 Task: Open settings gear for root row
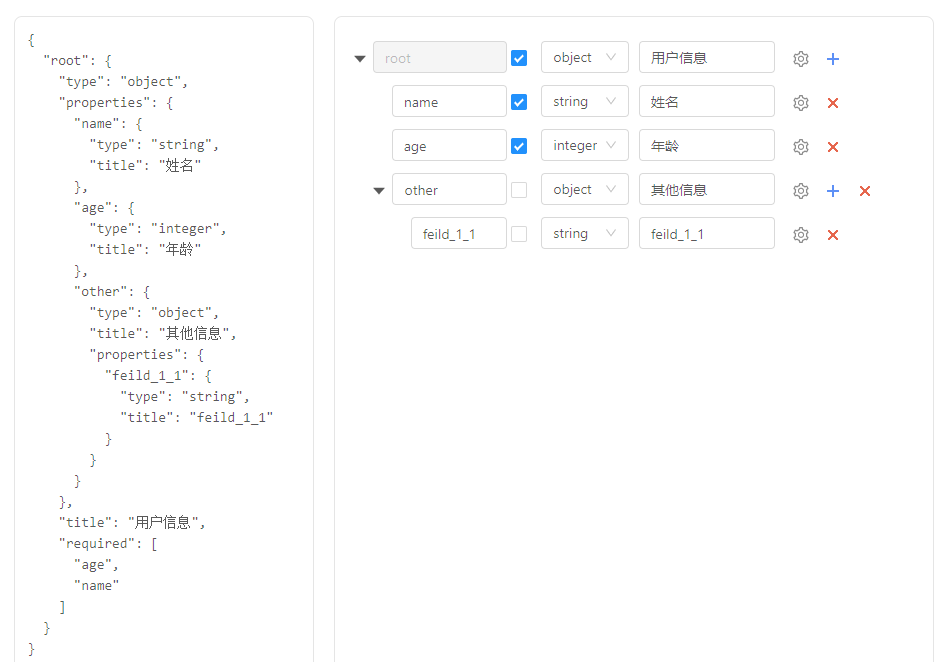coord(800,59)
